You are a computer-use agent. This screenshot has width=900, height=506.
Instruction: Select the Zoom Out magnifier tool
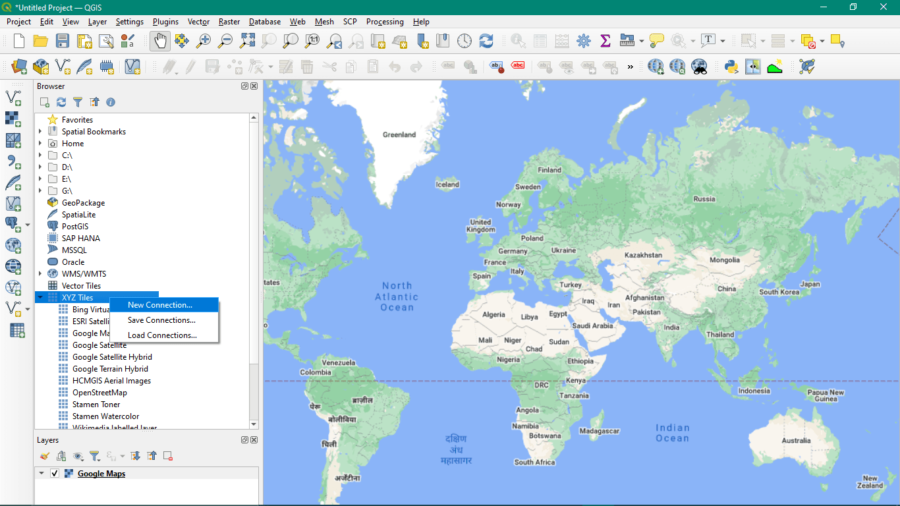[x=226, y=41]
